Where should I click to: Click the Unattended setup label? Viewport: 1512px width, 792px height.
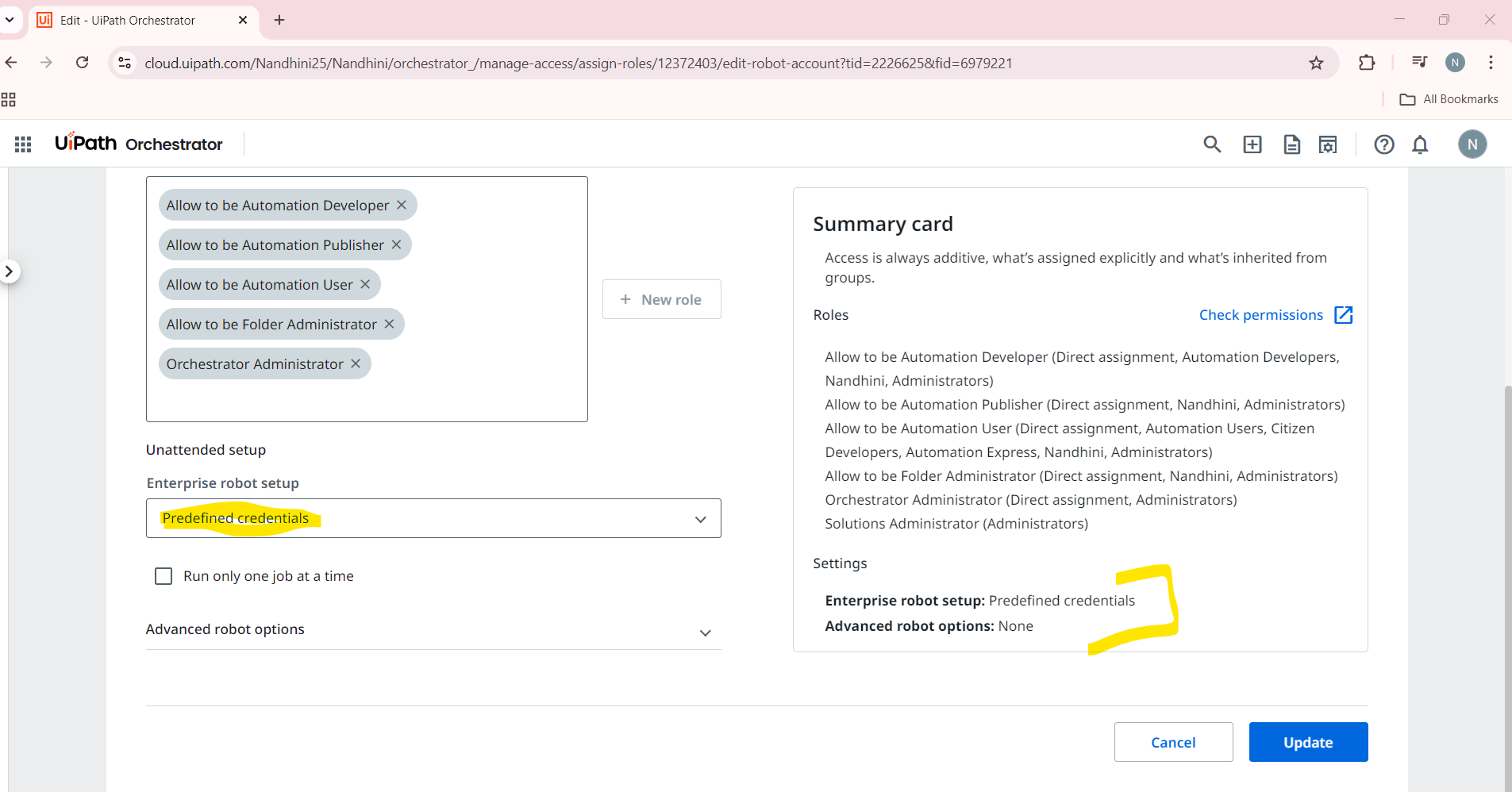[206, 450]
